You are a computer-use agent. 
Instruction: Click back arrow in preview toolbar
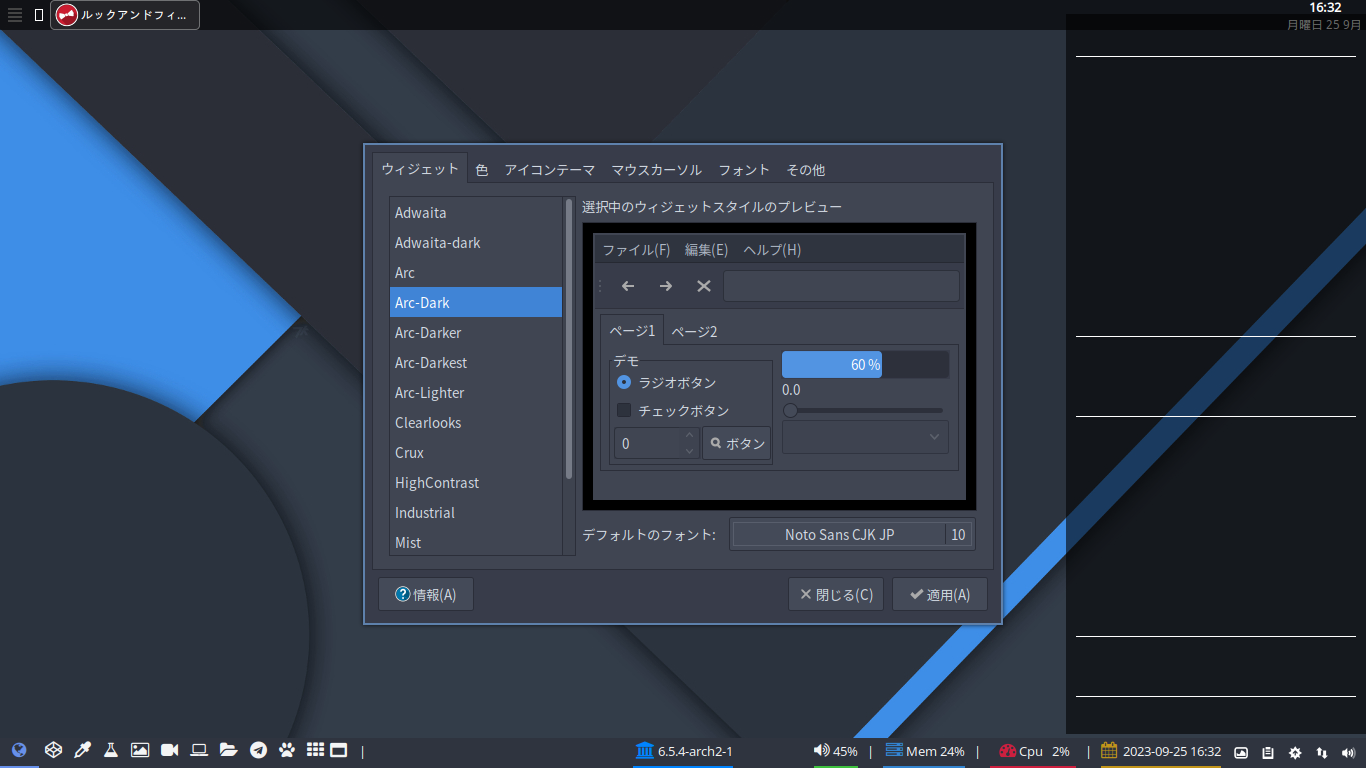(x=628, y=286)
